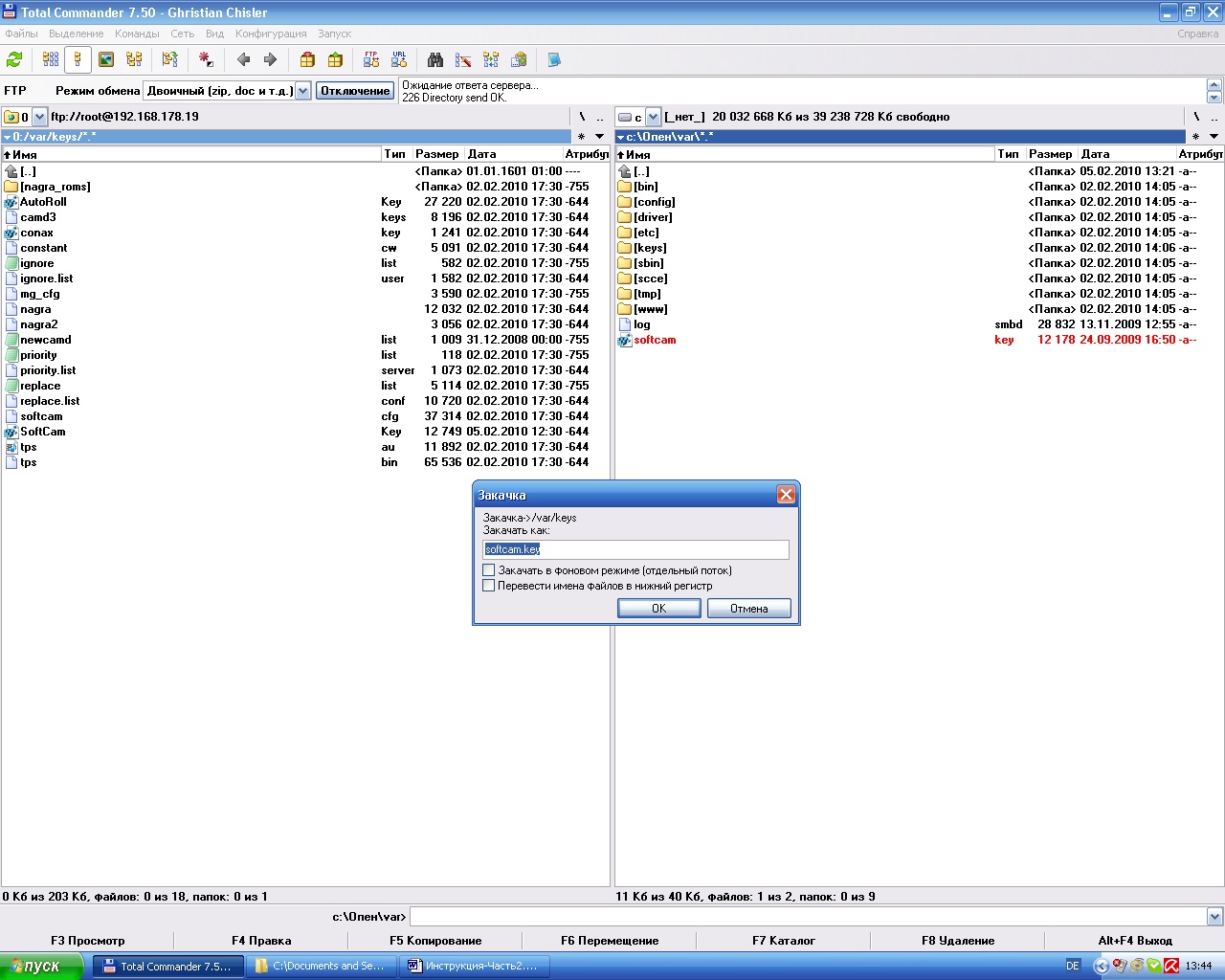Open the Конфигурация menu
Image resolution: width=1225 pixels, height=980 pixels.
click(x=271, y=33)
